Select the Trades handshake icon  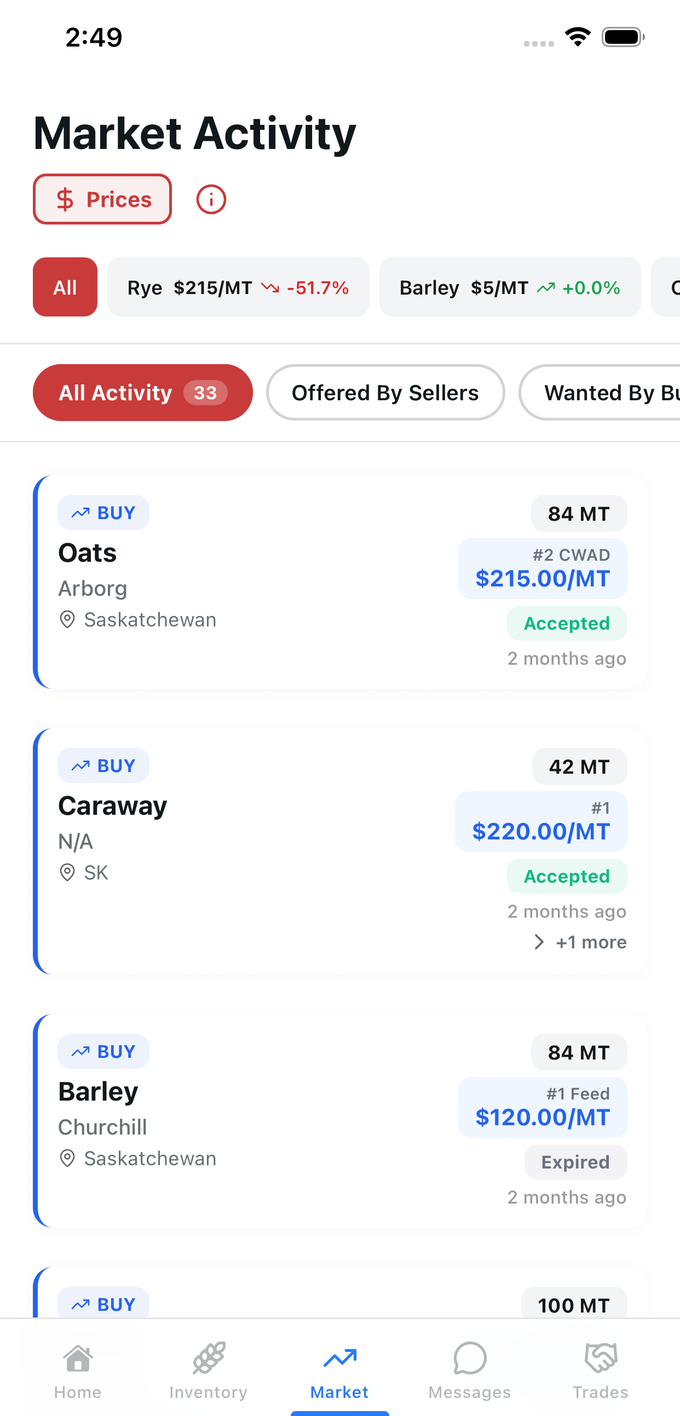pyautogui.click(x=601, y=1357)
